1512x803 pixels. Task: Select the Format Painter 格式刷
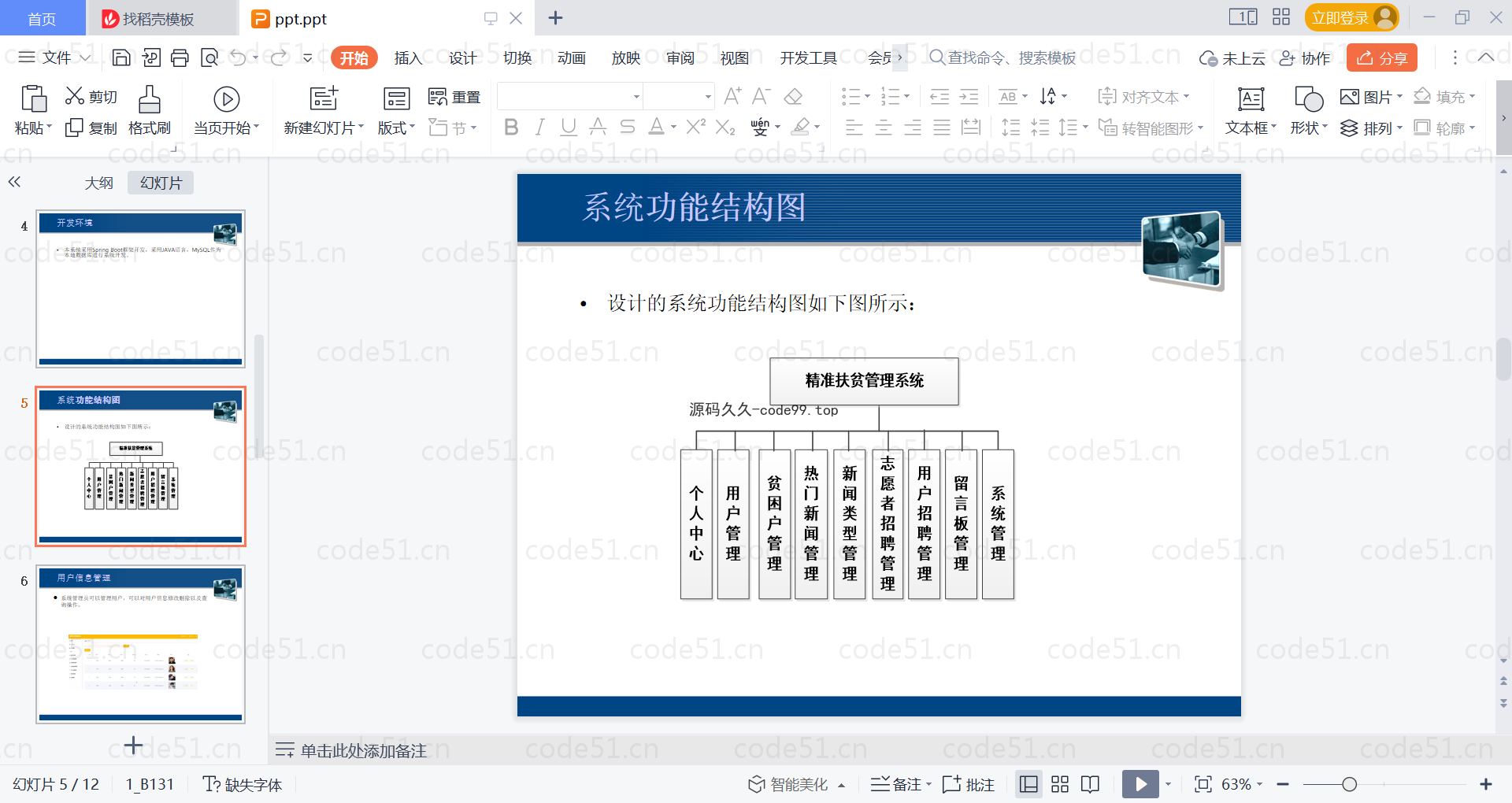click(x=149, y=111)
